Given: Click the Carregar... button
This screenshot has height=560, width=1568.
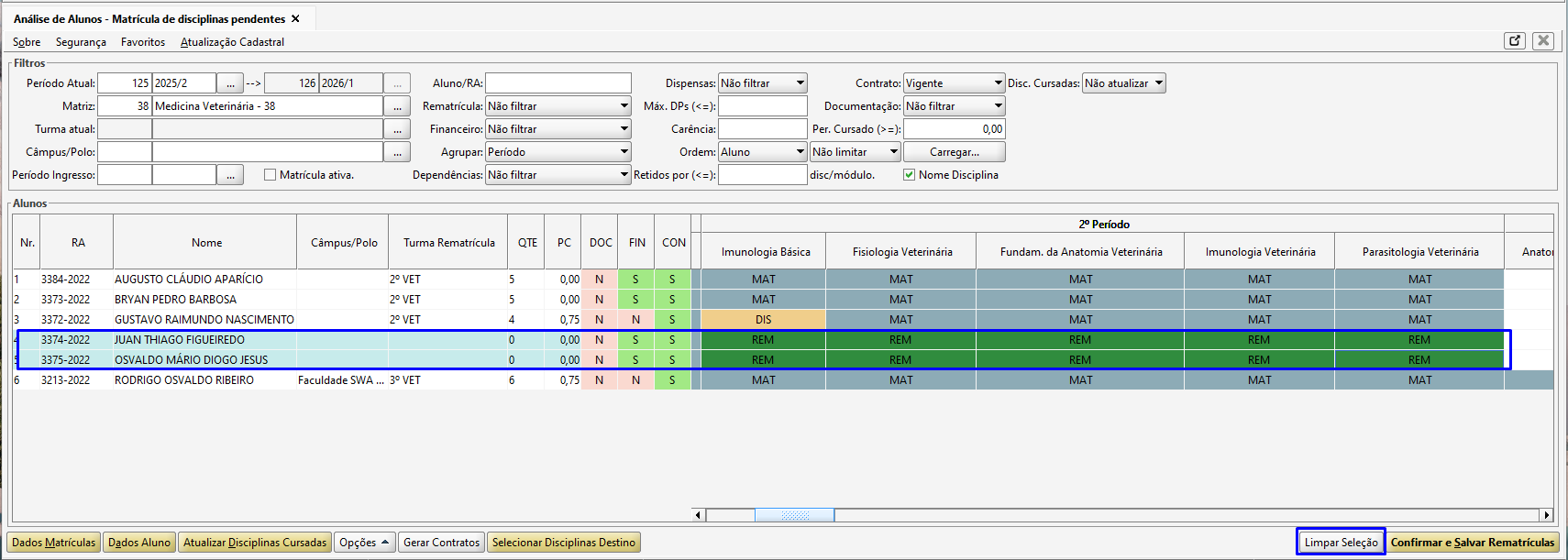Looking at the screenshot, I should 955,152.
